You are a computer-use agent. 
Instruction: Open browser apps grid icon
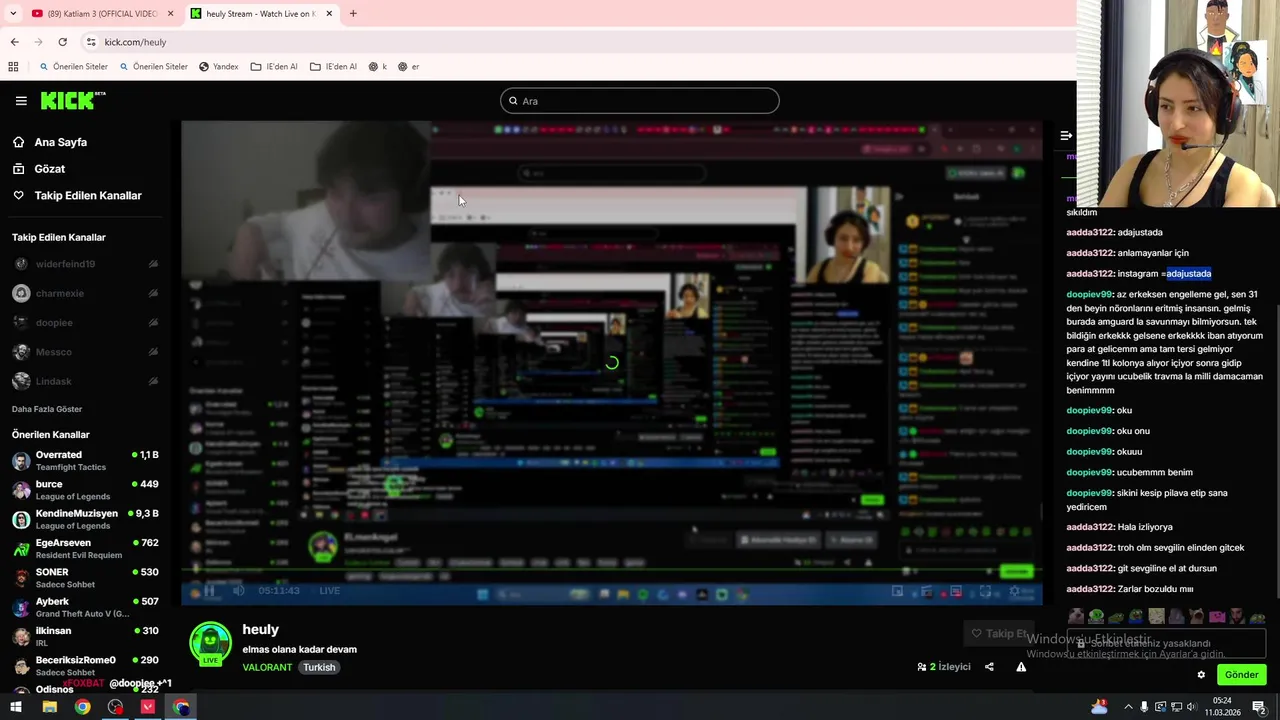pyautogui.click(x=13, y=67)
